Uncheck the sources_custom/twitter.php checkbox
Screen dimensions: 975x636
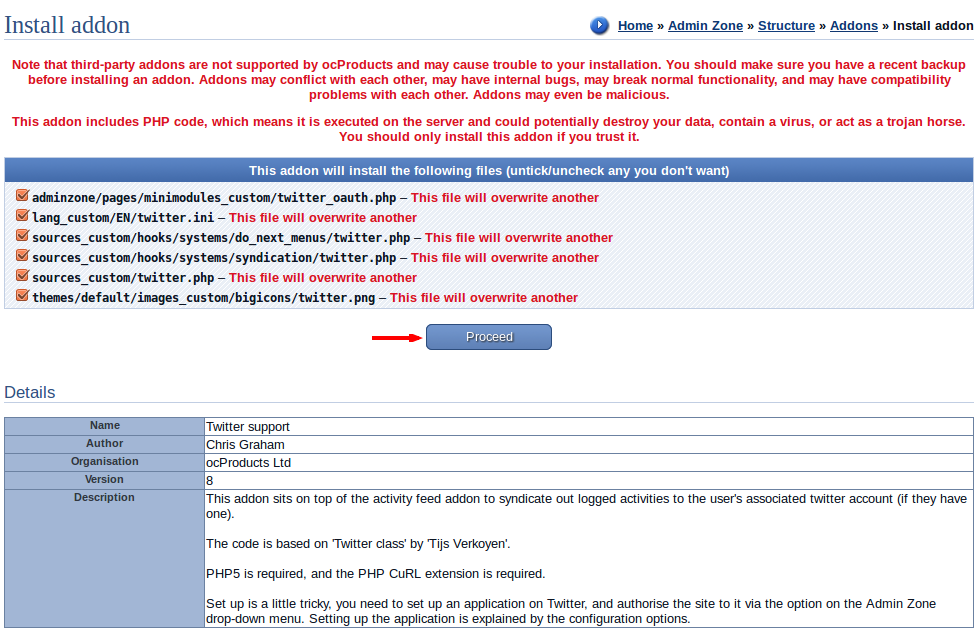tap(22, 277)
